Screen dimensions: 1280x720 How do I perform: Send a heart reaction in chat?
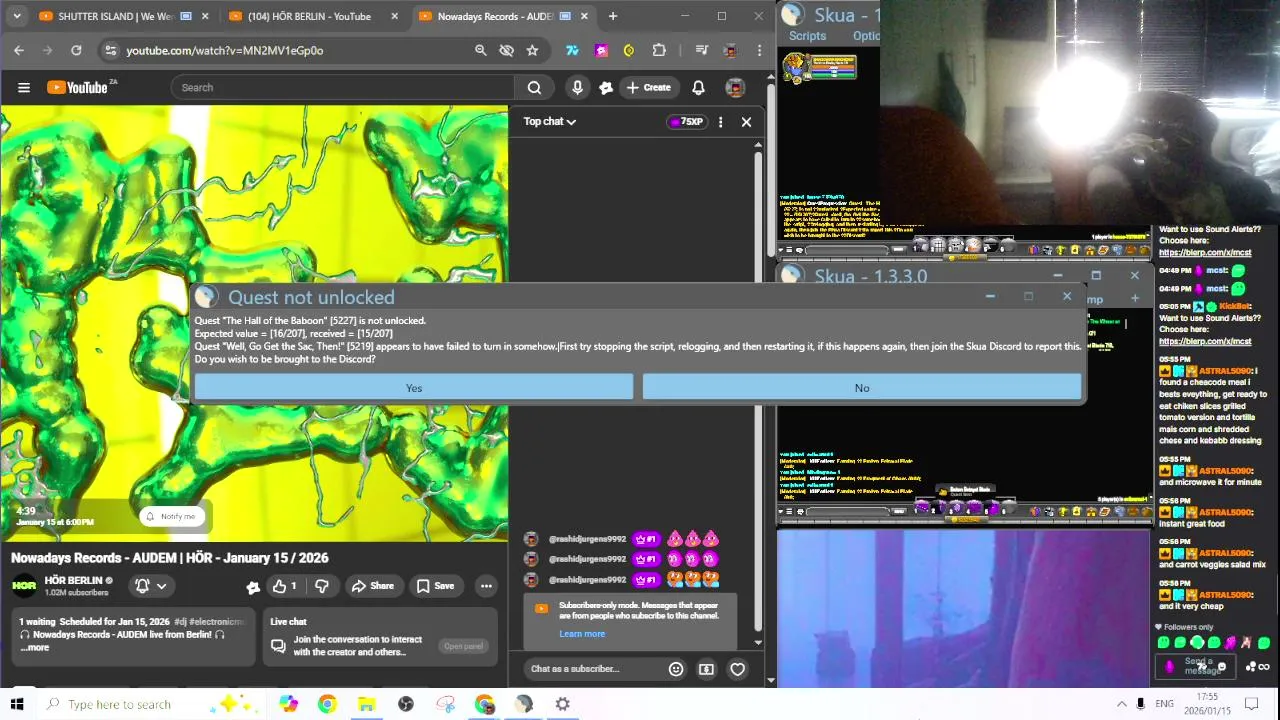[737, 669]
